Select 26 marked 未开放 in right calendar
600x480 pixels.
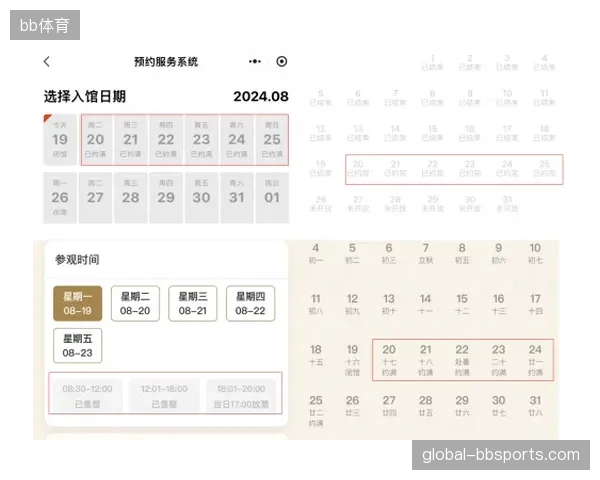coord(321,204)
